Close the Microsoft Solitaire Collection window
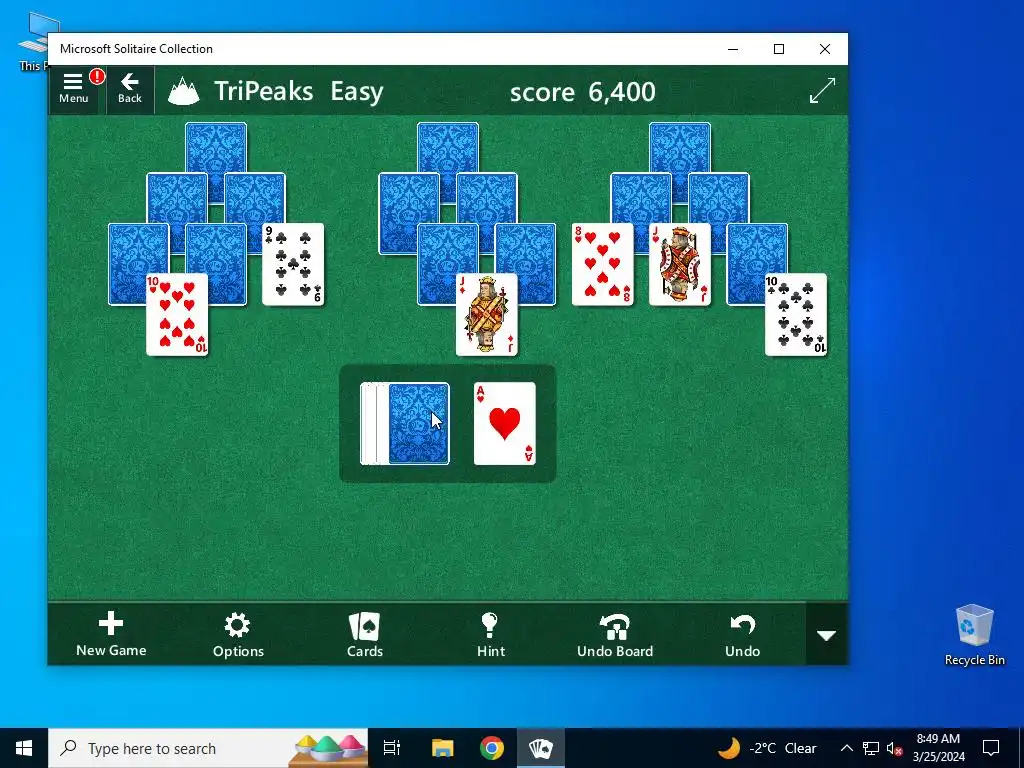1024x768 pixels. click(825, 49)
